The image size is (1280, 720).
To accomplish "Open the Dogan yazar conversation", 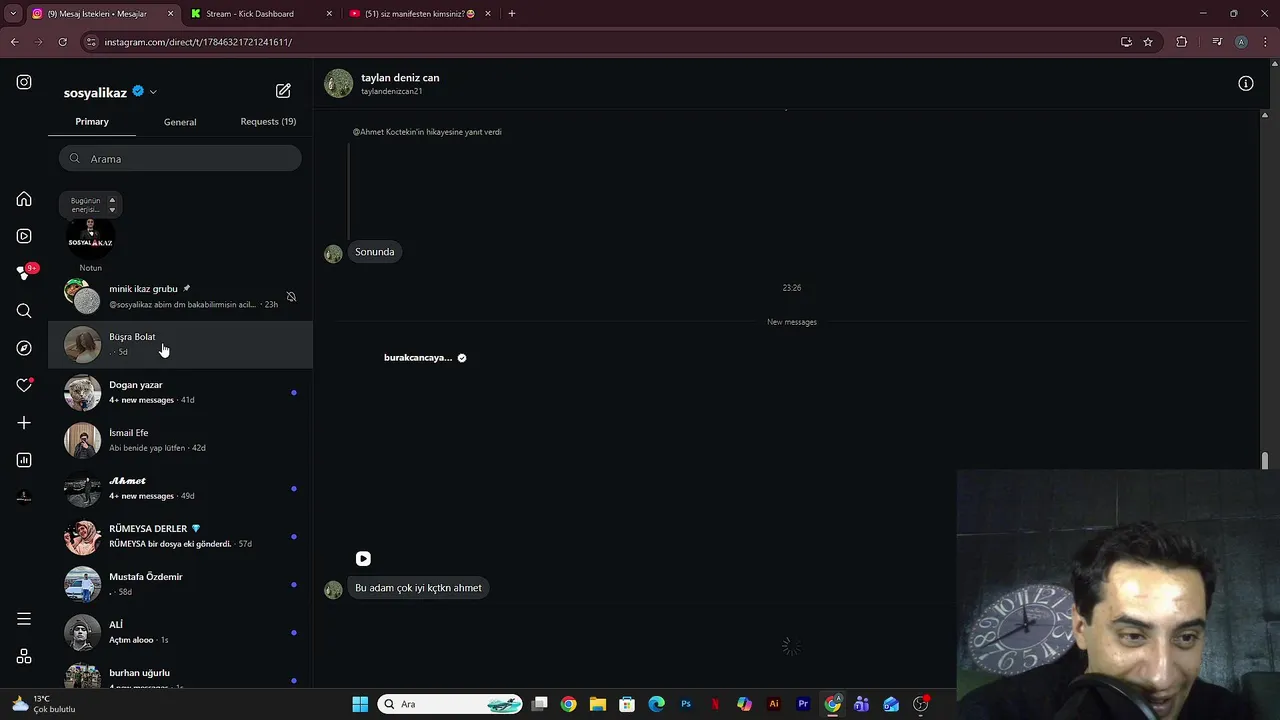I will point(180,392).
